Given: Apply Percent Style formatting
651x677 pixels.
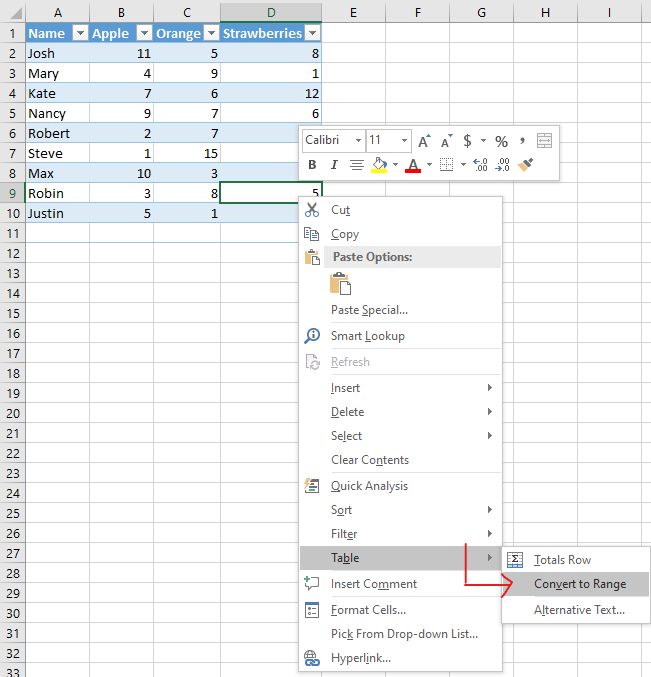Looking at the screenshot, I should [x=501, y=141].
